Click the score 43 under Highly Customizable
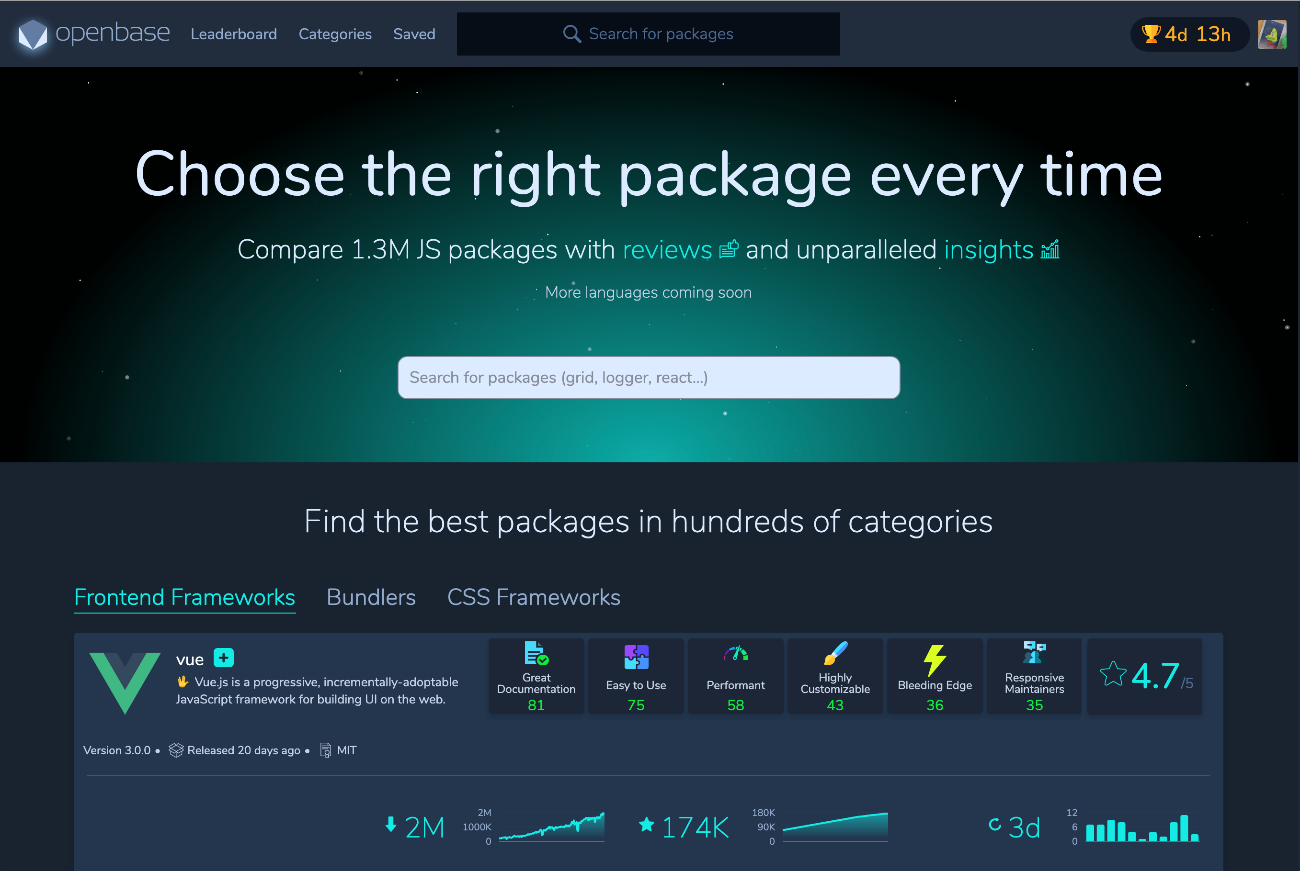The width and height of the screenshot is (1300, 871). pos(835,705)
